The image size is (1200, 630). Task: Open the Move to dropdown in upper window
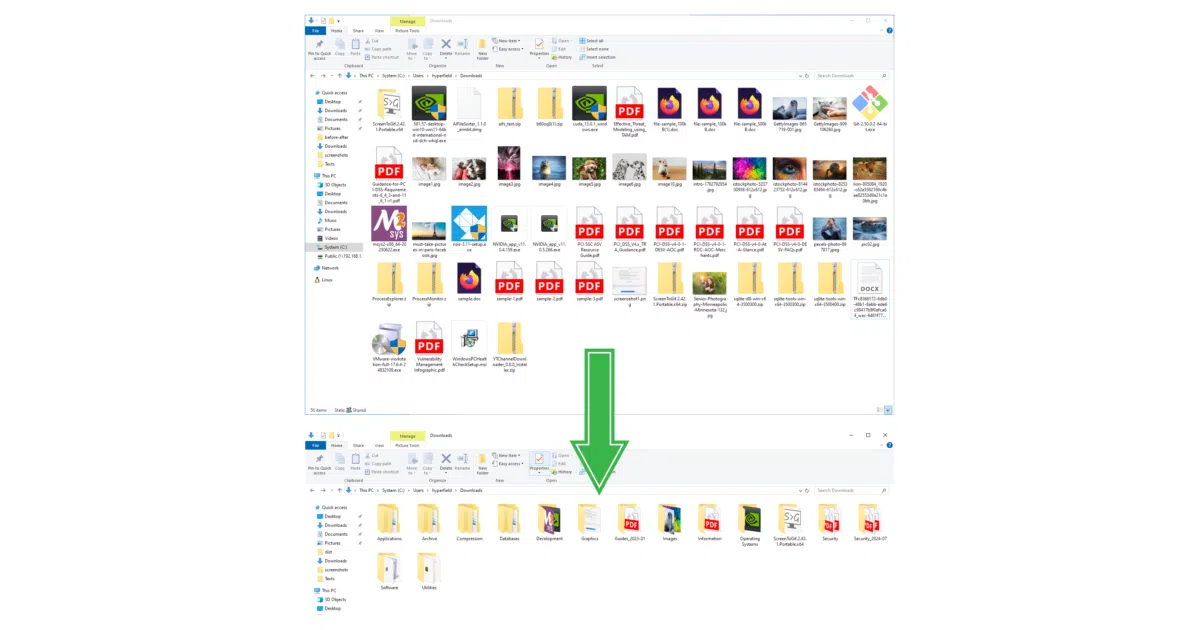[x=412, y=57]
